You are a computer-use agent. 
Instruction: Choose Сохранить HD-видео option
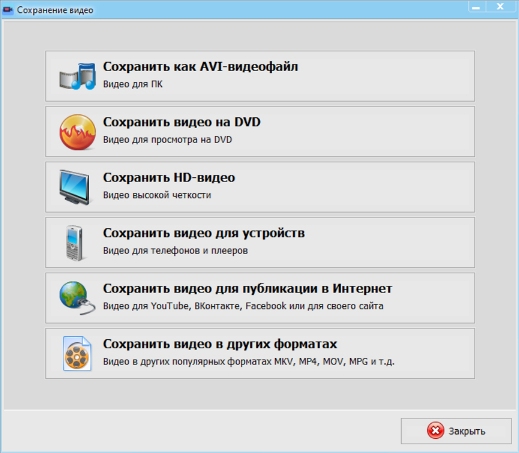(x=260, y=187)
